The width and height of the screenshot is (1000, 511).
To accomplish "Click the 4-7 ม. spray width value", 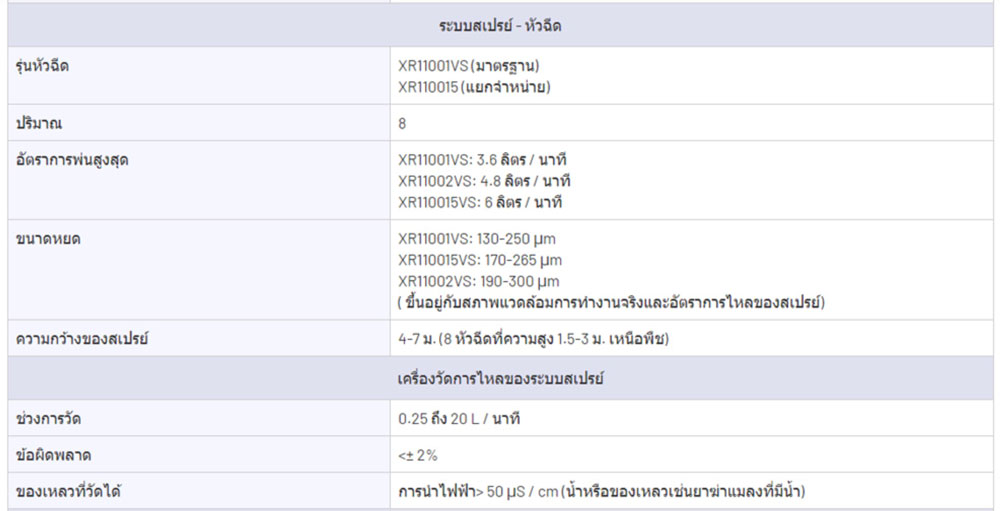I will click(417, 339).
